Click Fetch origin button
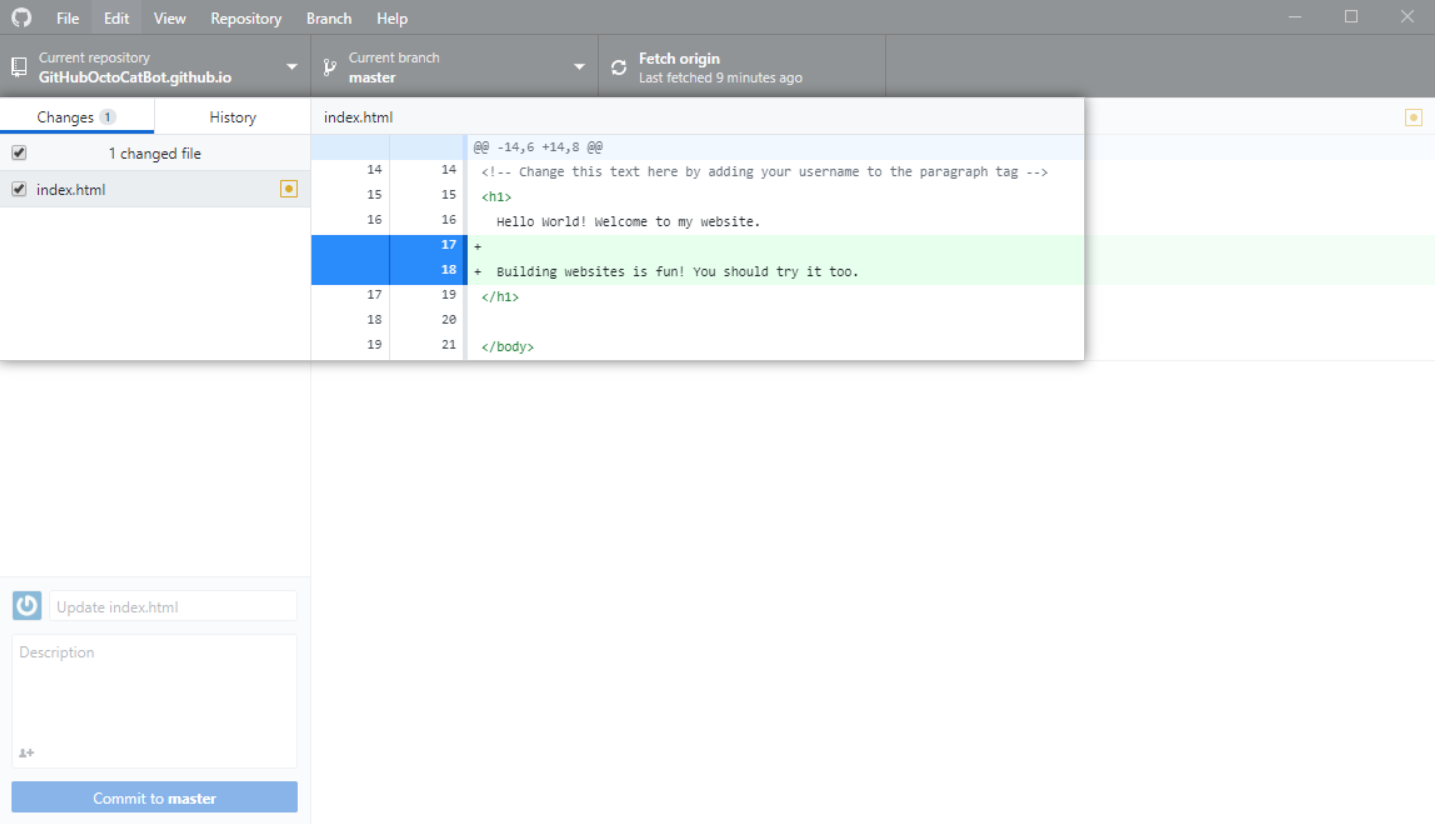 (742, 67)
